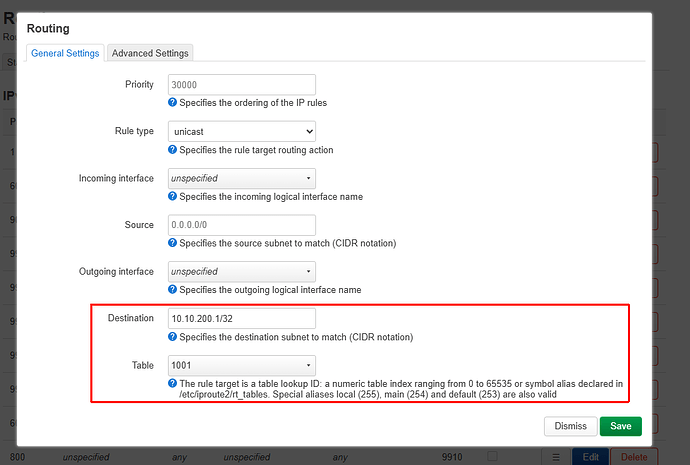690x465 pixels.
Task: Toggle checkbox in the bottom rule row
Action: pos(492,457)
